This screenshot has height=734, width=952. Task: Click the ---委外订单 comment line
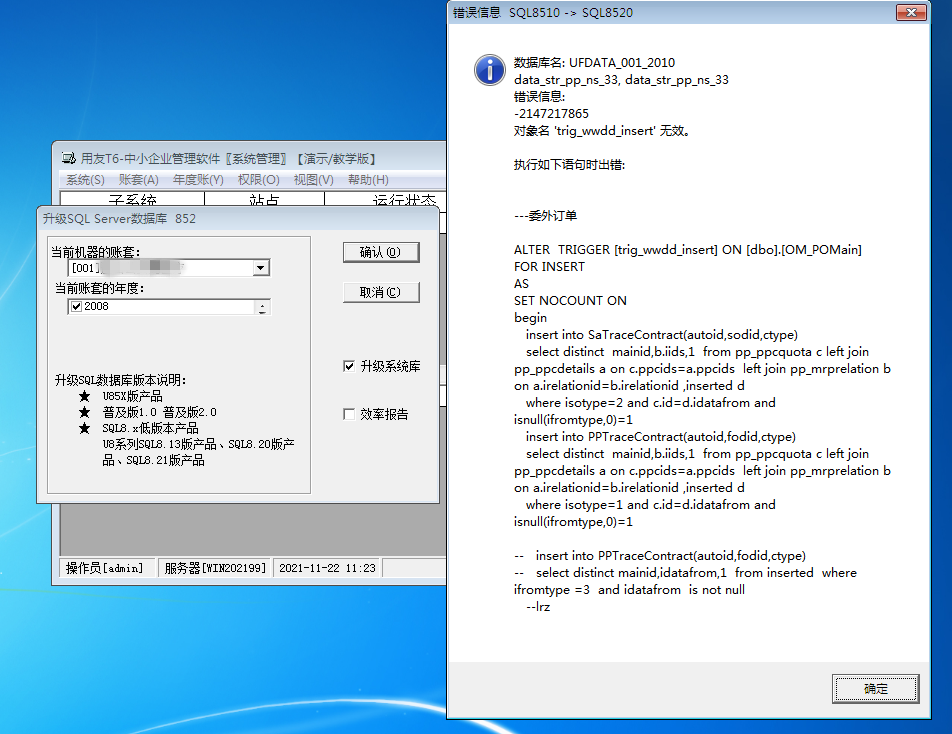[545, 216]
